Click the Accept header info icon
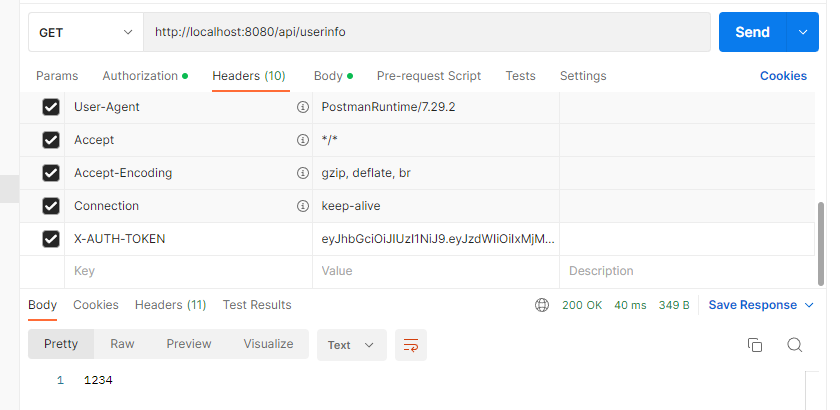 [303, 140]
